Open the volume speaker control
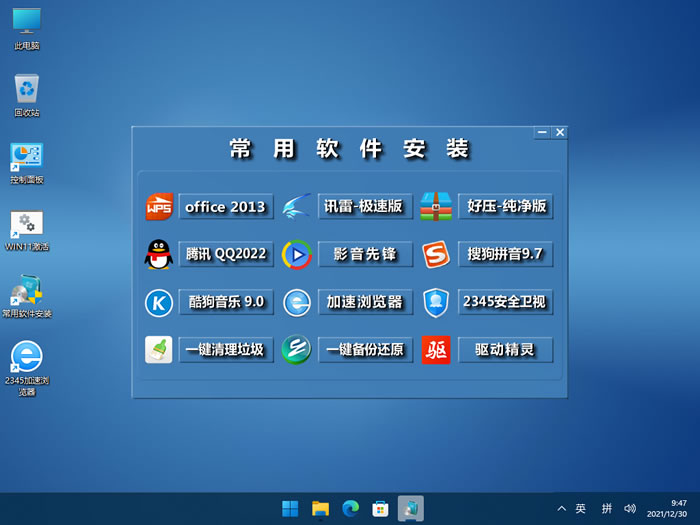 (630, 508)
